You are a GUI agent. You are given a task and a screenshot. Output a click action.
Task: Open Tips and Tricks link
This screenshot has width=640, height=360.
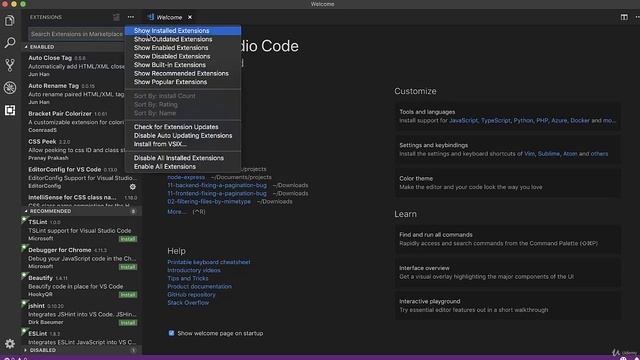click(188, 278)
